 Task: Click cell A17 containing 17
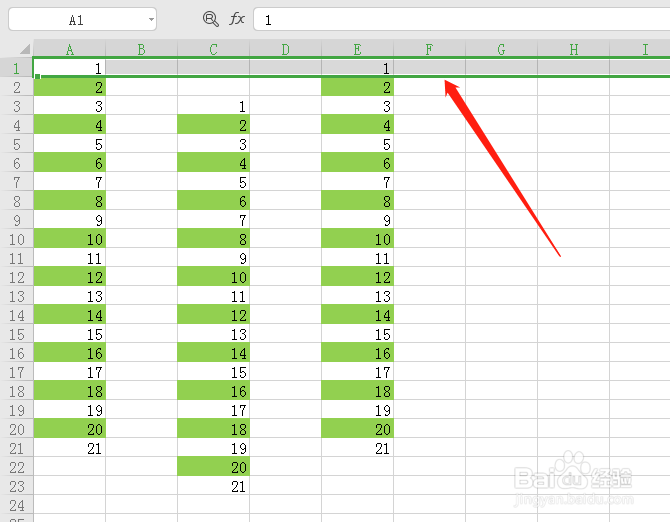pyautogui.click(x=70, y=372)
